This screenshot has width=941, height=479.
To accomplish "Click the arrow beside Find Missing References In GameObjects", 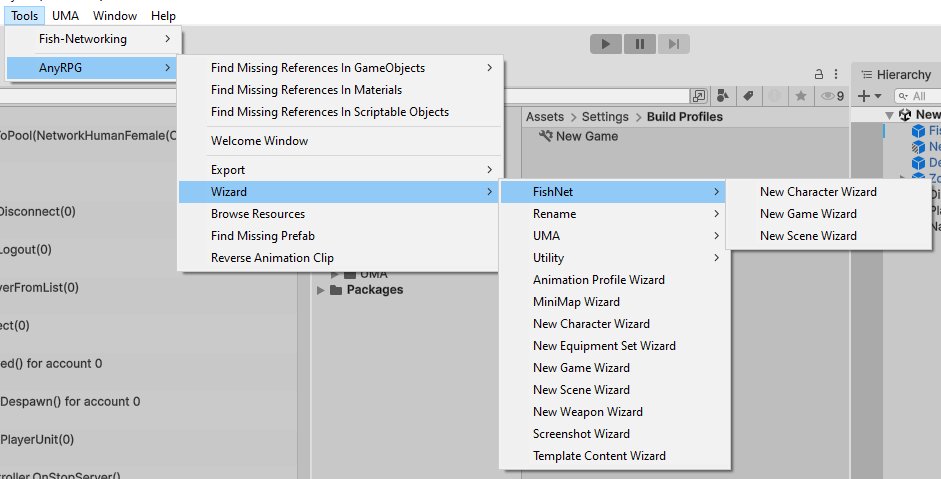I will pos(490,68).
